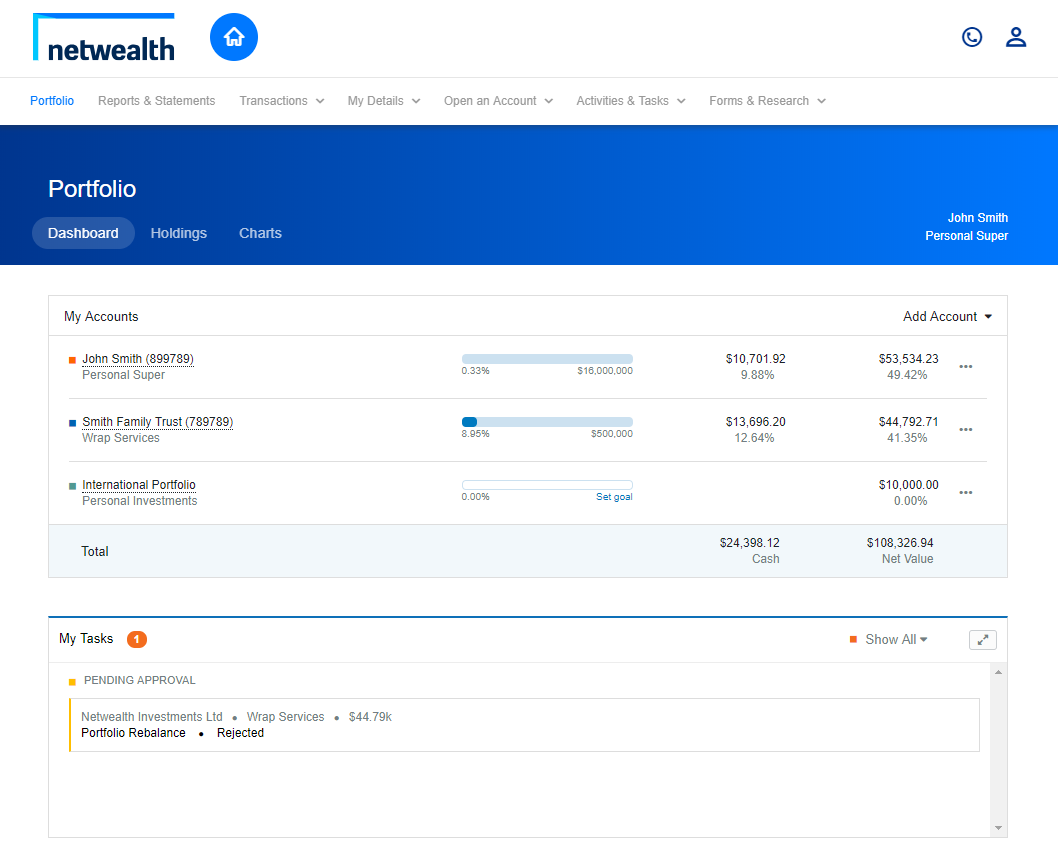Open John Smith (899789) account link

138,359
